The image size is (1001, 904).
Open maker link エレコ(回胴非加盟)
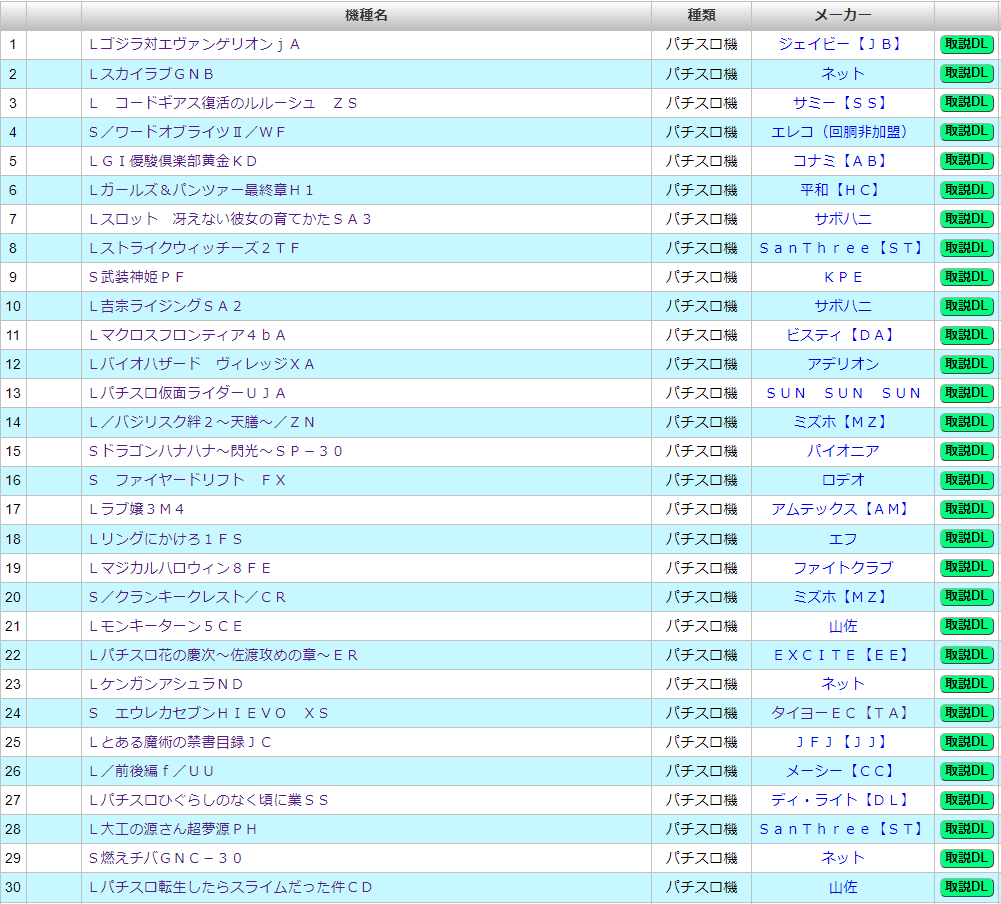tap(843, 132)
